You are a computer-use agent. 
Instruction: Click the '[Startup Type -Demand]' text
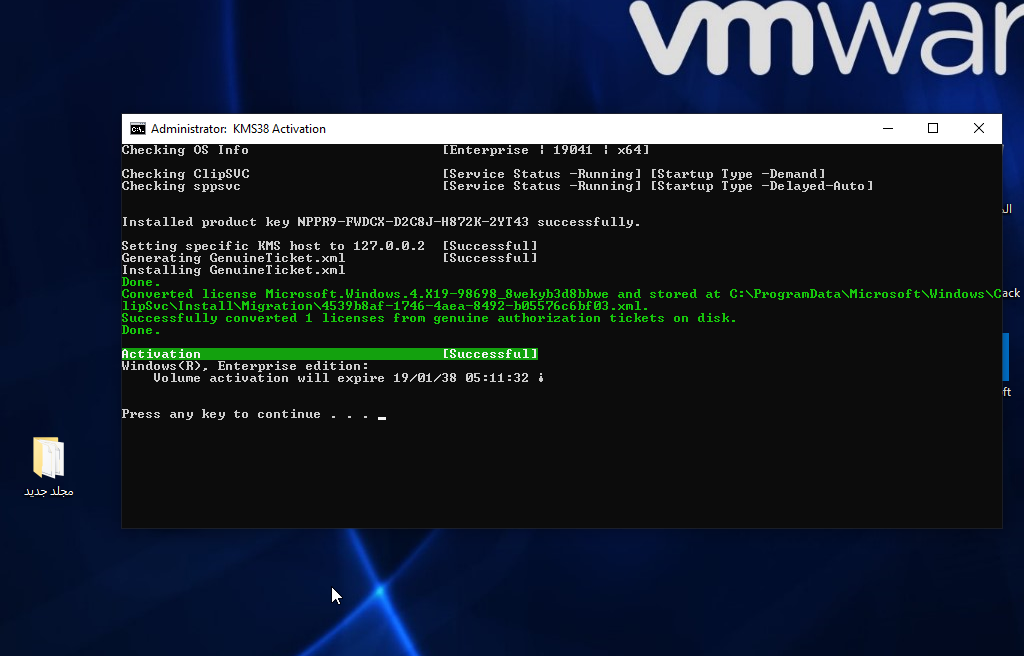[x=738, y=174]
